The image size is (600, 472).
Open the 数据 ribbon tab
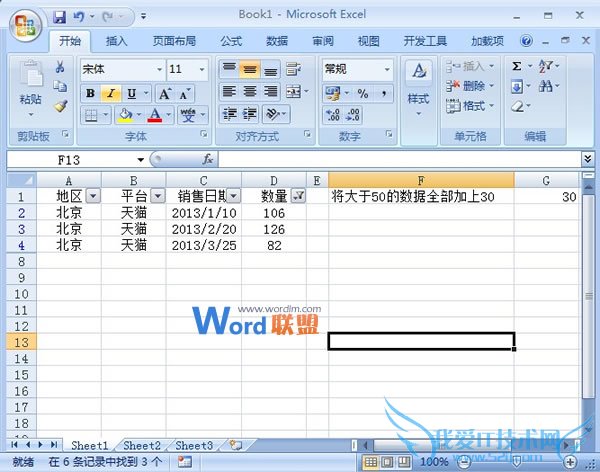pos(277,41)
